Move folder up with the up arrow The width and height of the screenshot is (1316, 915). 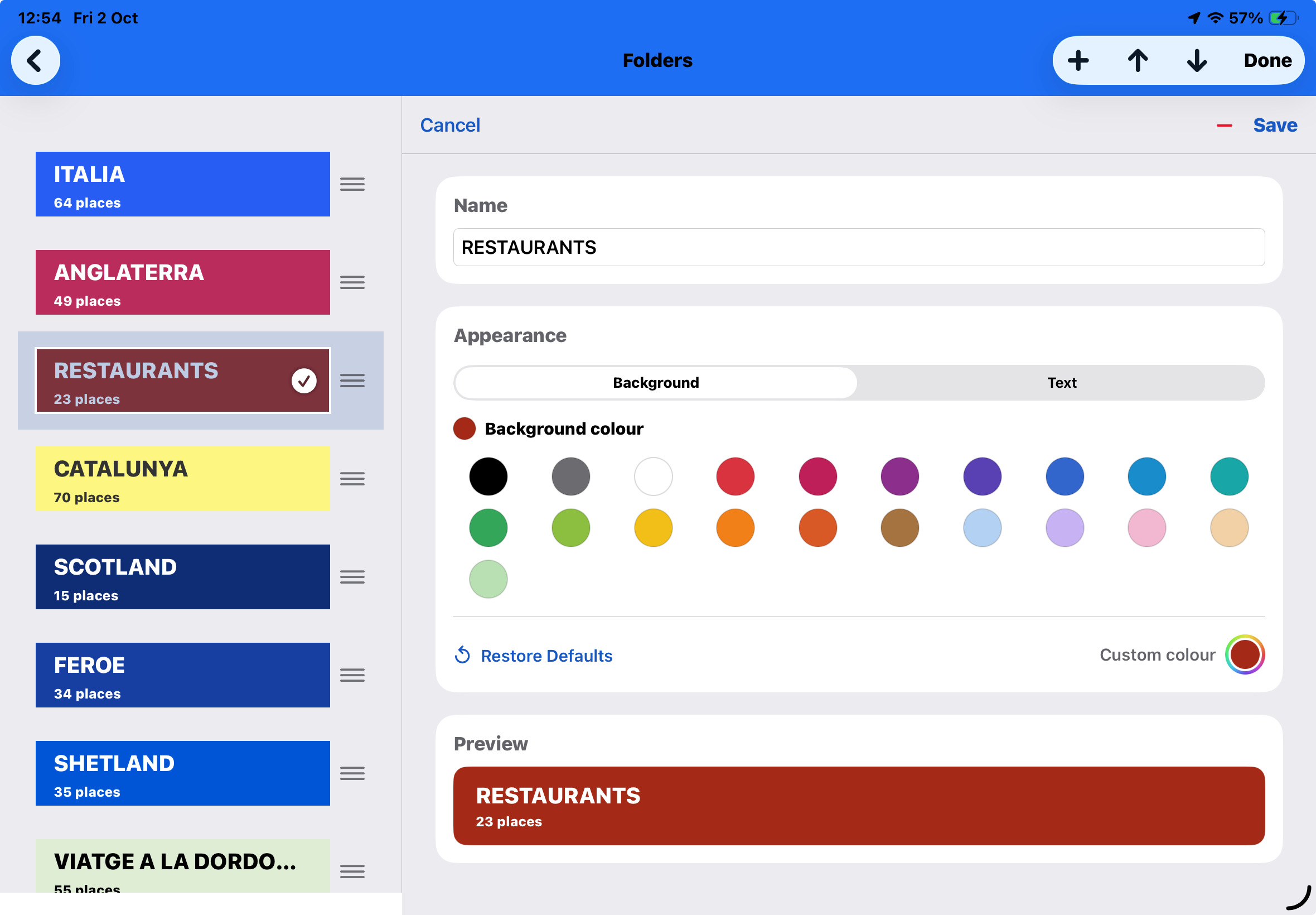point(1137,60)
